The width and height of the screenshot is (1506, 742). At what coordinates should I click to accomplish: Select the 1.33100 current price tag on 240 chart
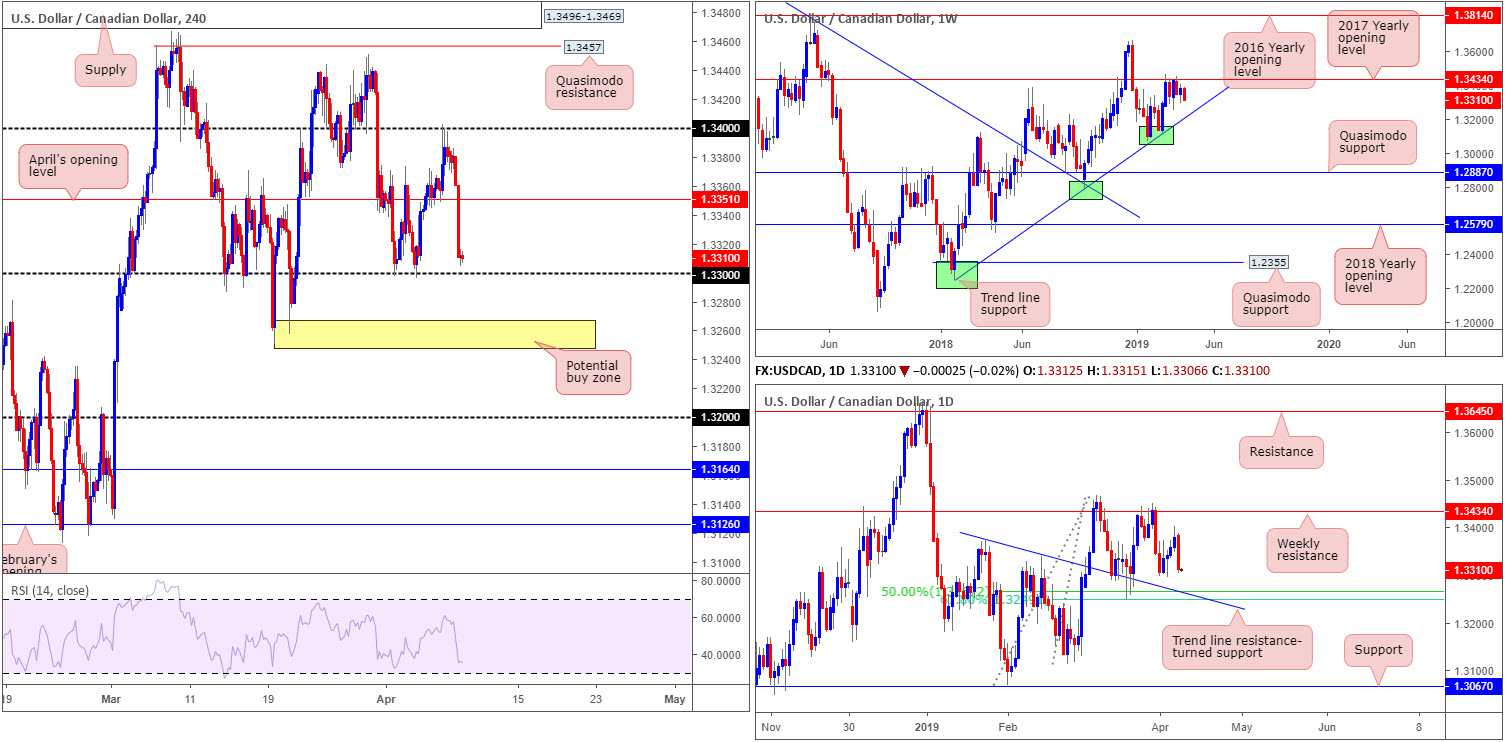[719, 258]
